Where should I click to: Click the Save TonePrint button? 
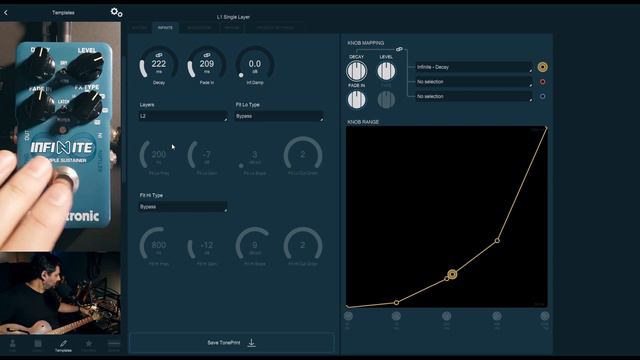click(x=232, y=343)
